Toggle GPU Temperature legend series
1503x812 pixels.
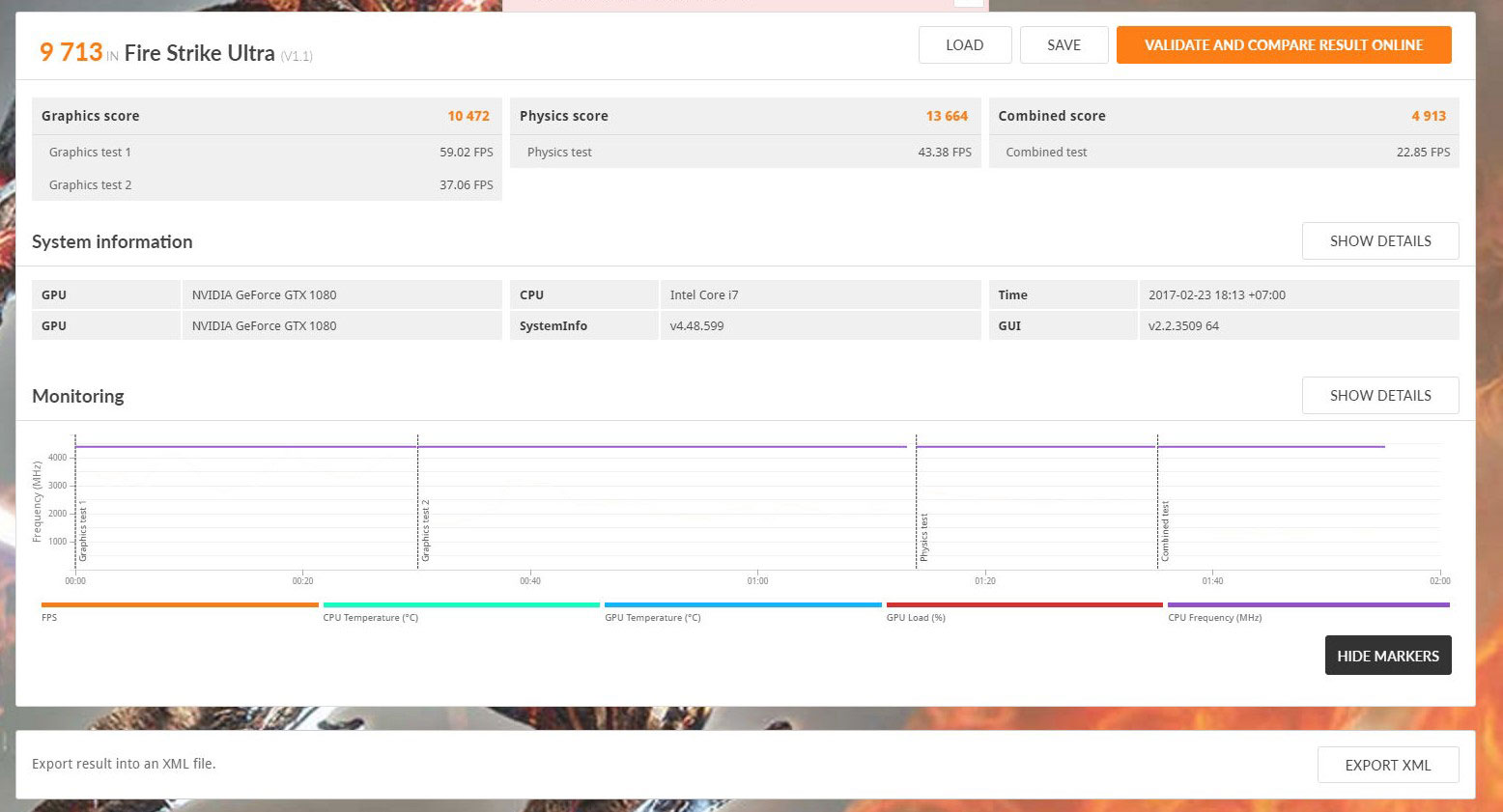tap(742, 611)
